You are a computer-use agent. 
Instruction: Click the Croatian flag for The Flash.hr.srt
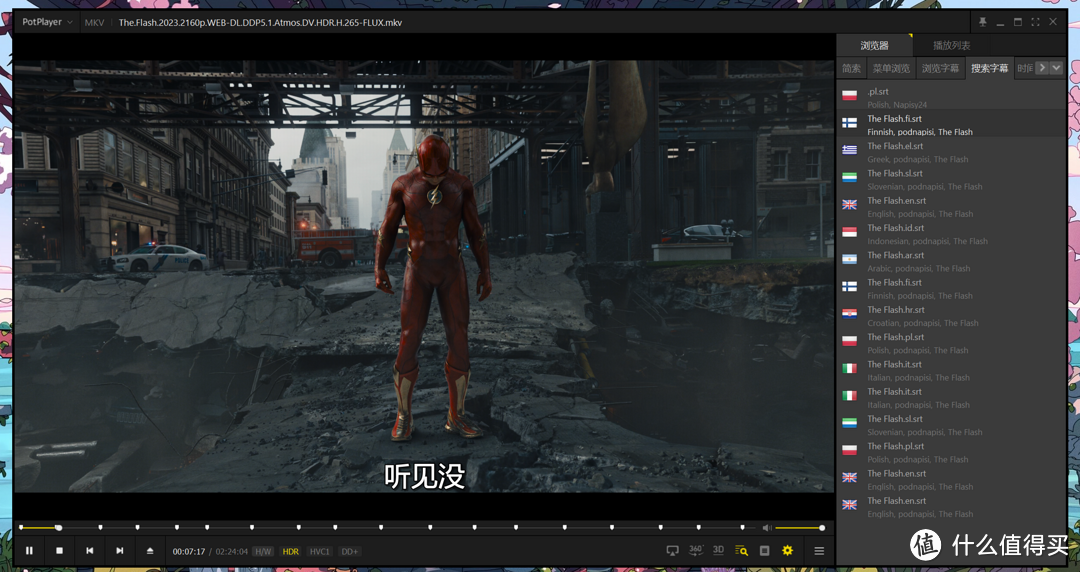pyautogui.click(x=850, y=314)
